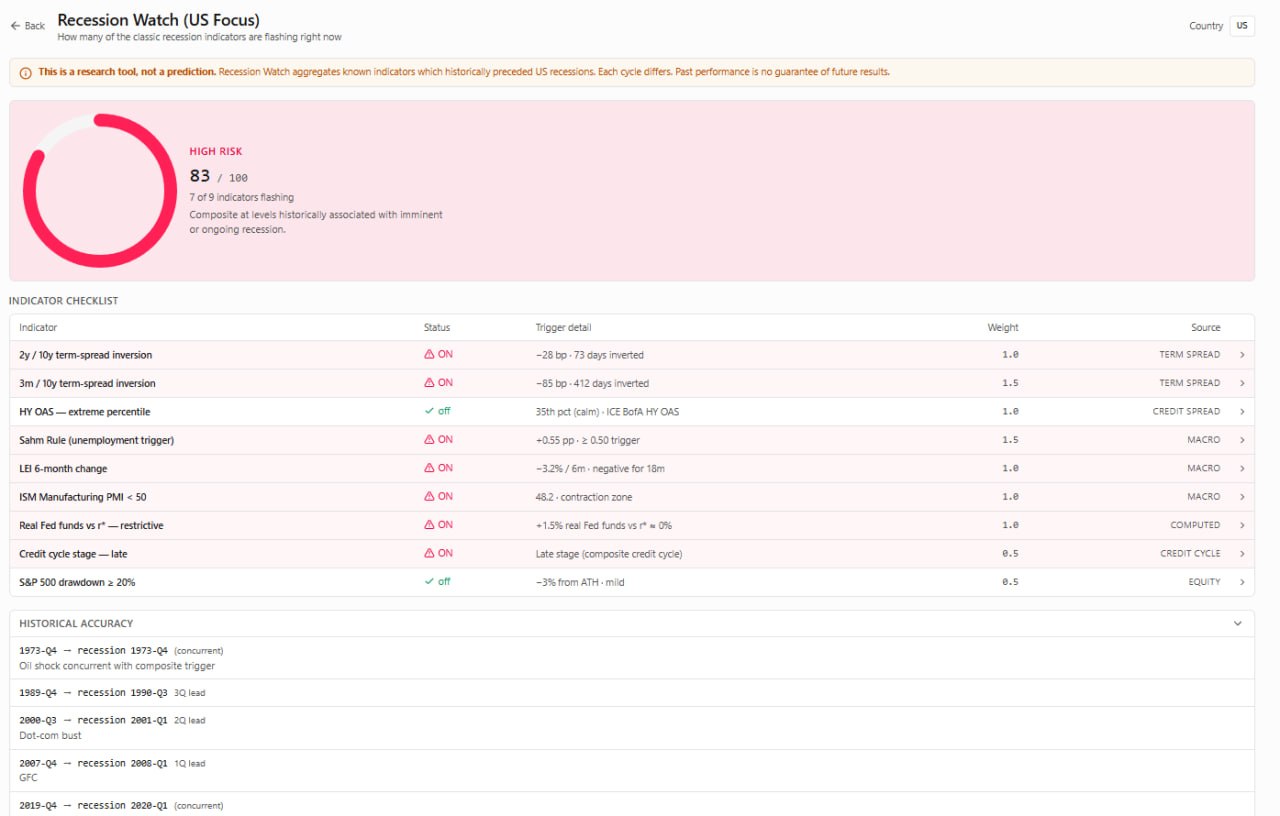
Task: Open the 2019-Q4 recession history entry
Action: click(x=632, y=805)
